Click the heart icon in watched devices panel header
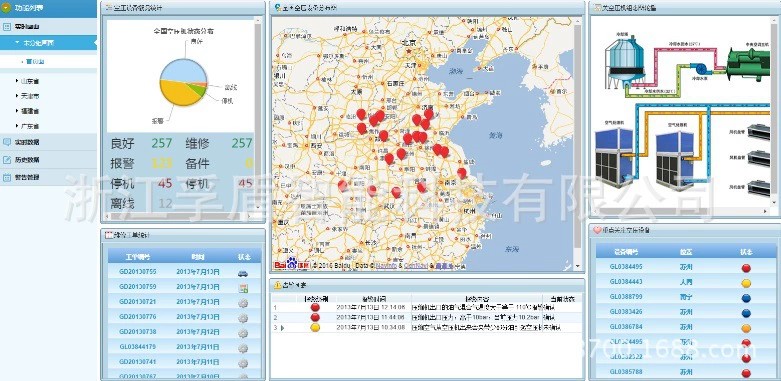 point(597,231)
